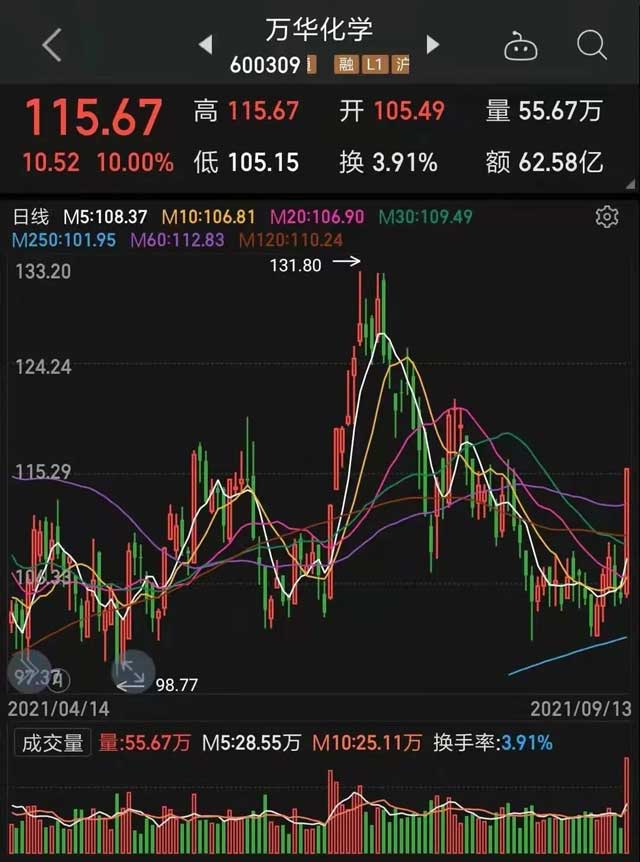Tap the current price 115.67
This screenshot has width=640, height=862.
pos(93,117)
